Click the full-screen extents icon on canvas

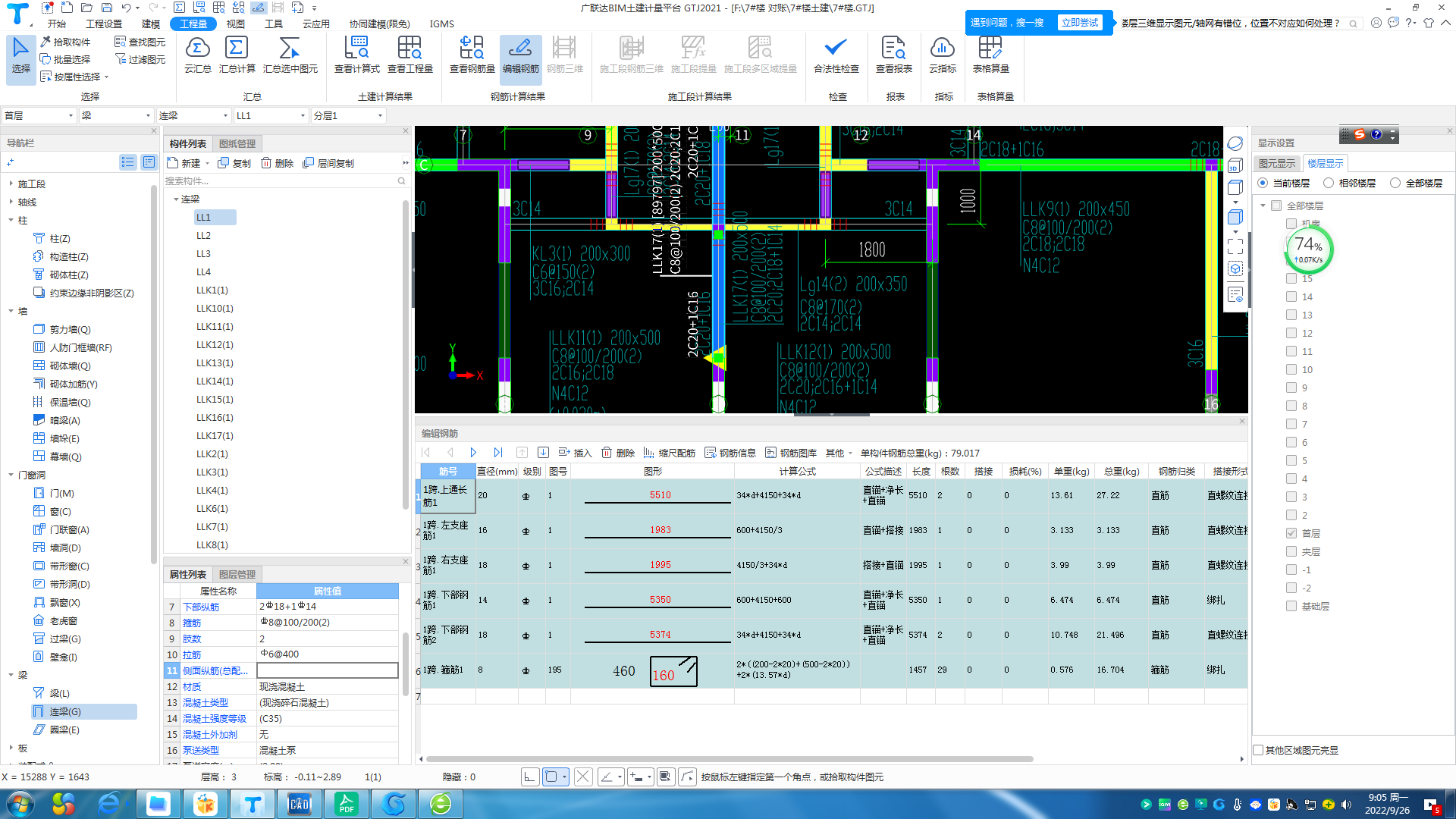click(x=1235, y=246)
